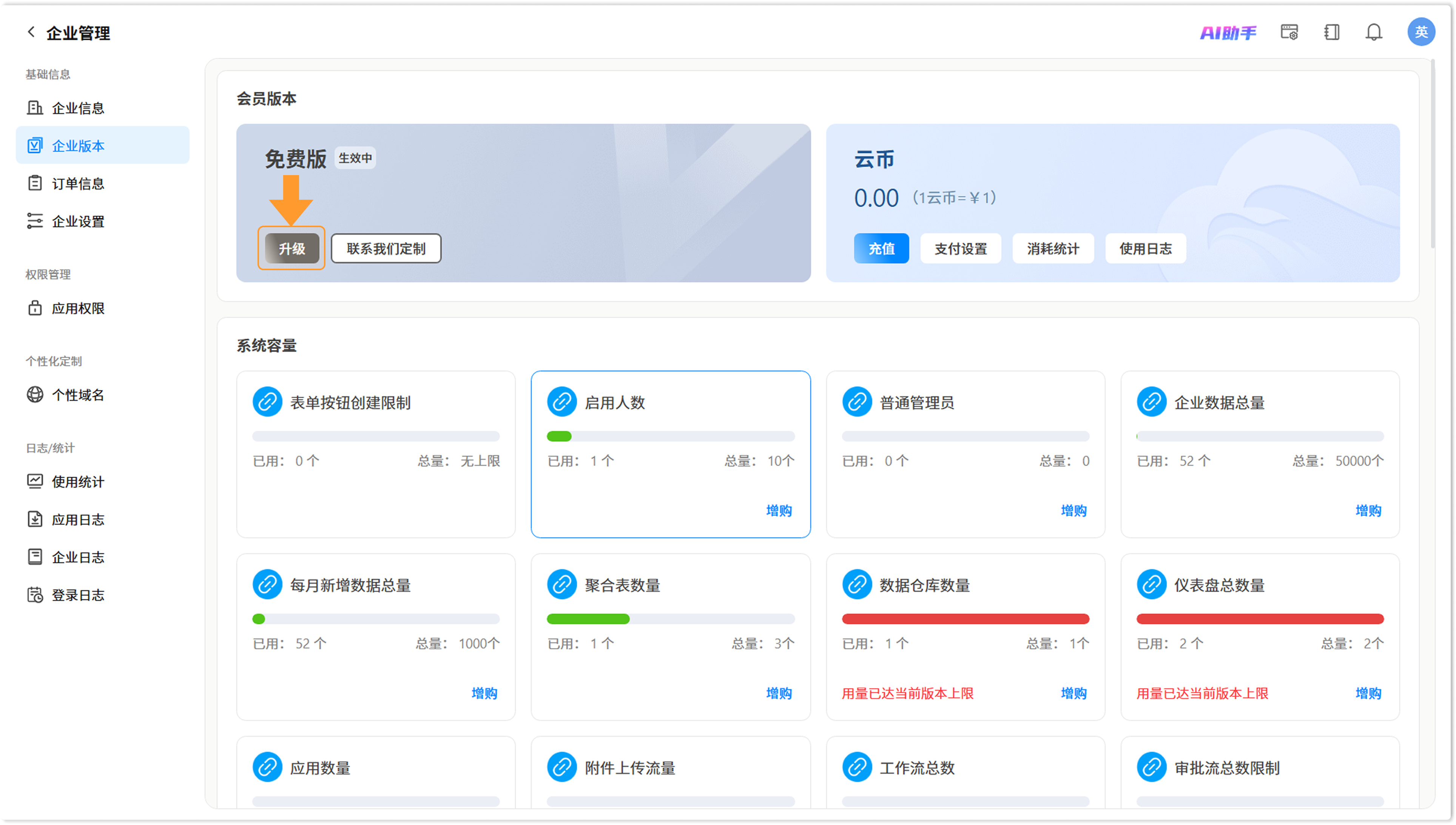
Task: Click the 启用人数 usage progress bar
Action: [x=671, y=436]
